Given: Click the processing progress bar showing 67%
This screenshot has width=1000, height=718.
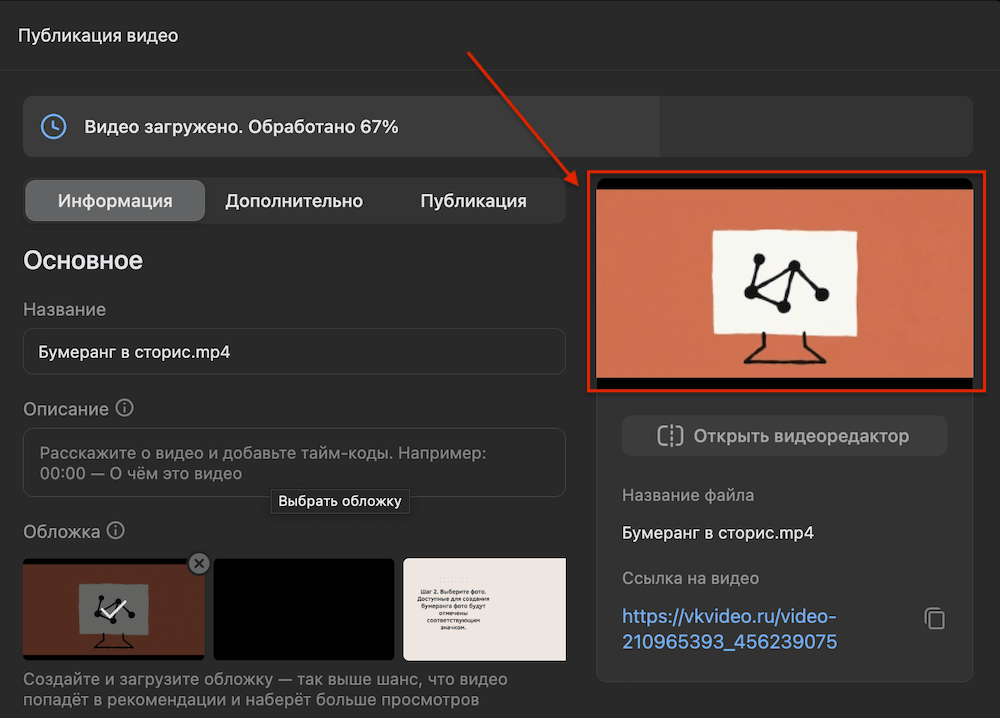Looking at the screenshot, I should point(497,126).
